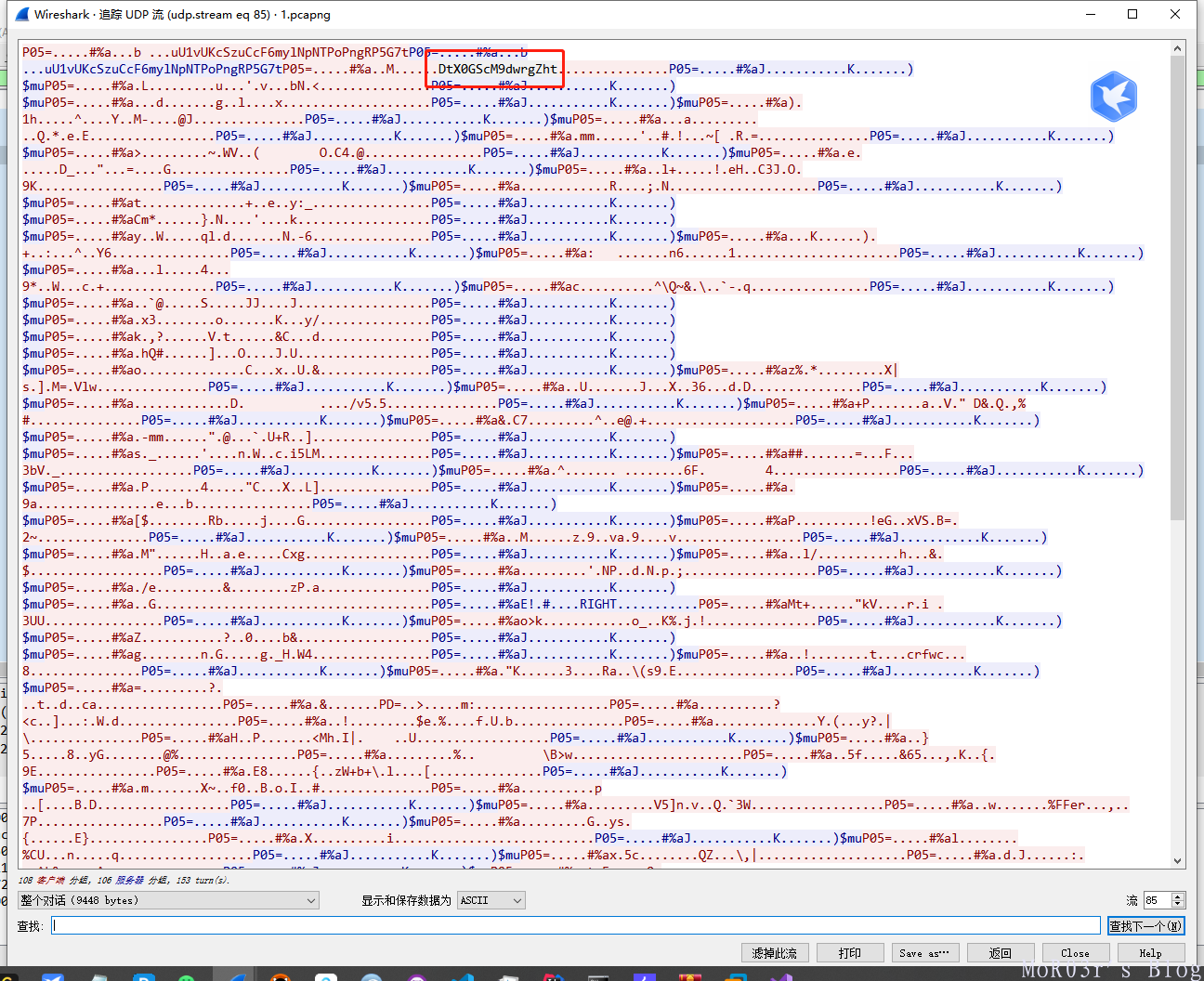Click the 返回 back button
Image resolution: width=1204 pixels, height=981 pixels.
pos(1001,953)
